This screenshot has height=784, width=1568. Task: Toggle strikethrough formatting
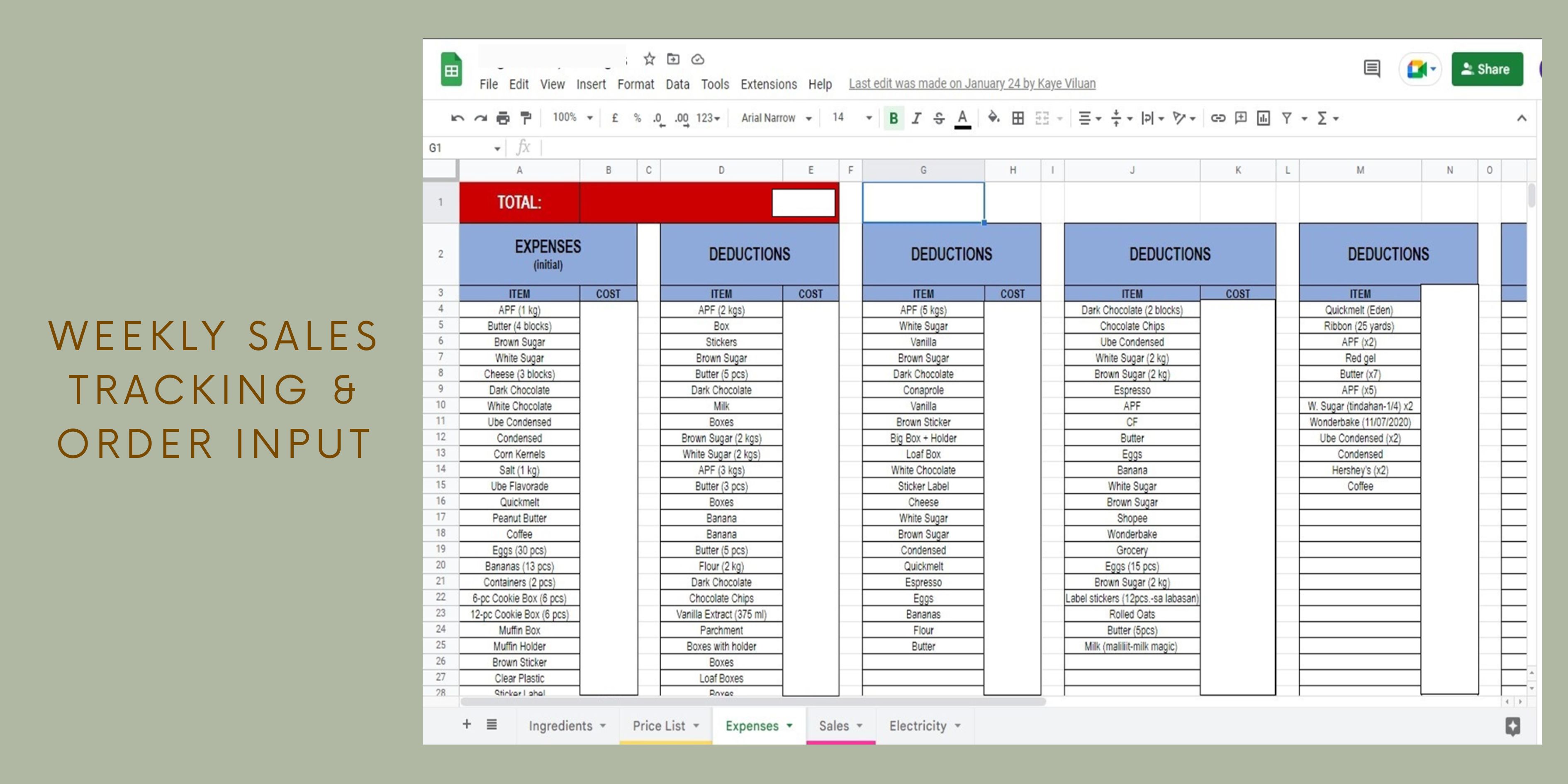[x=939, y=118]
